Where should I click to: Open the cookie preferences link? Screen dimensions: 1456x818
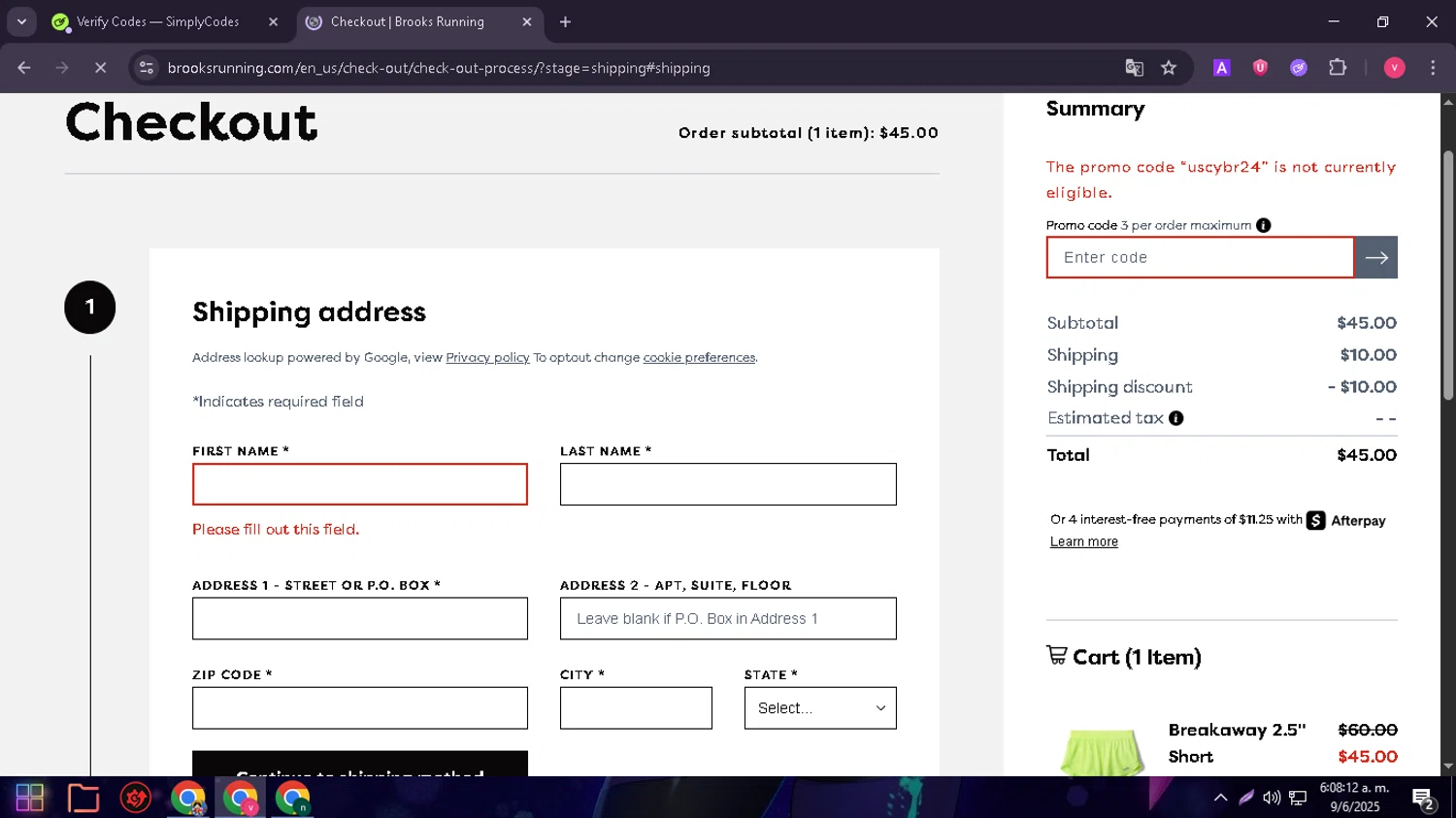(x=699, y=357)
